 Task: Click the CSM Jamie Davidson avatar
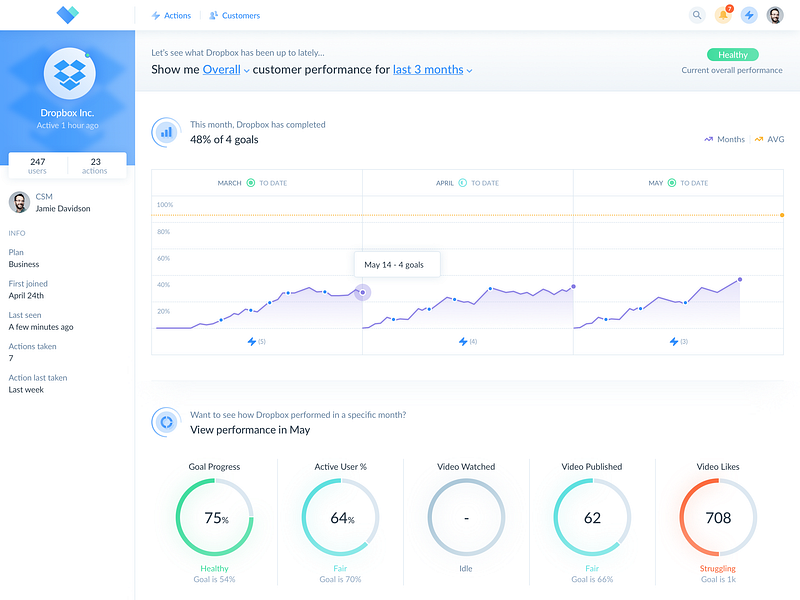[19, 203]
